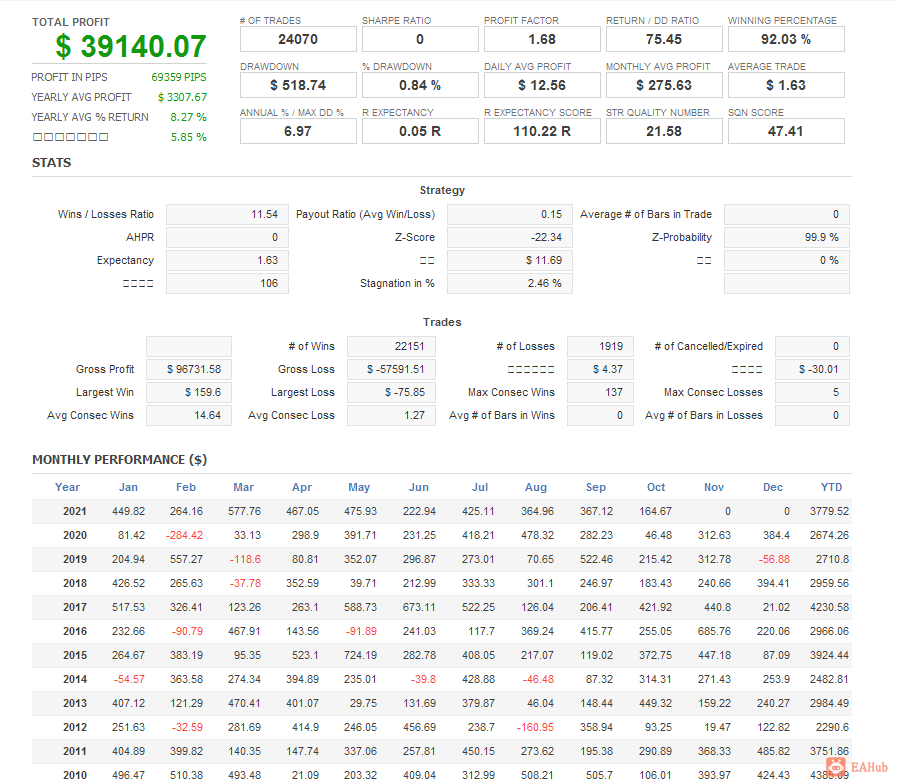Viewport: 897px width, 782px height.
Task: Select the Jun column header
Action: point(419,487)
